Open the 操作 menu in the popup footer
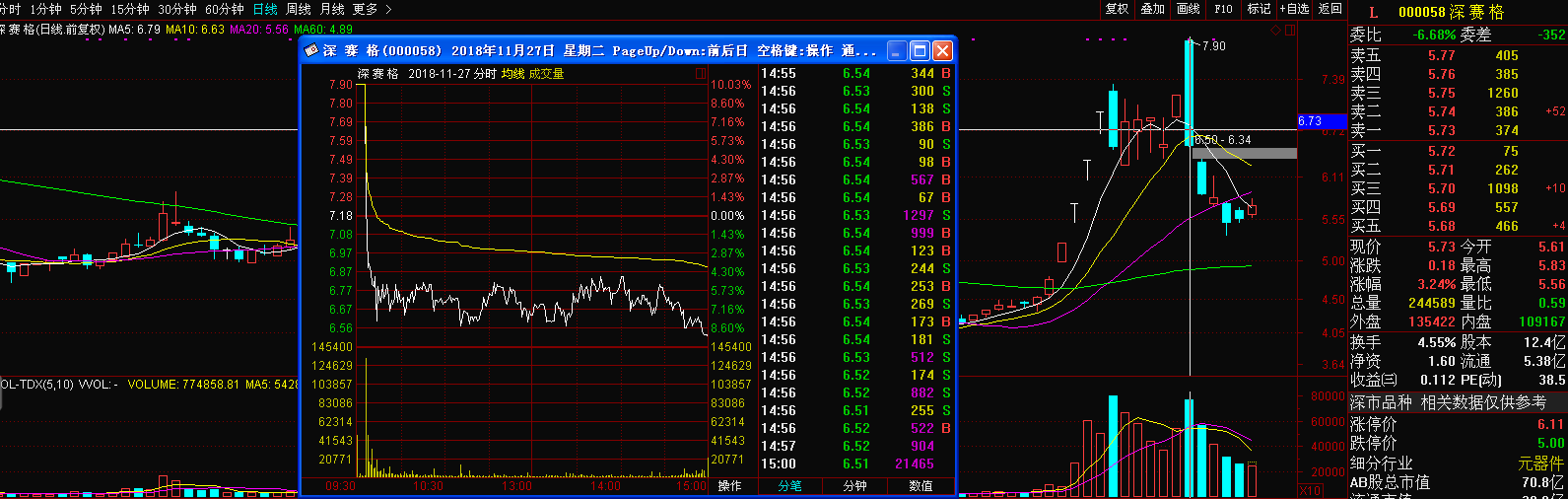 [x=729, y=486]
